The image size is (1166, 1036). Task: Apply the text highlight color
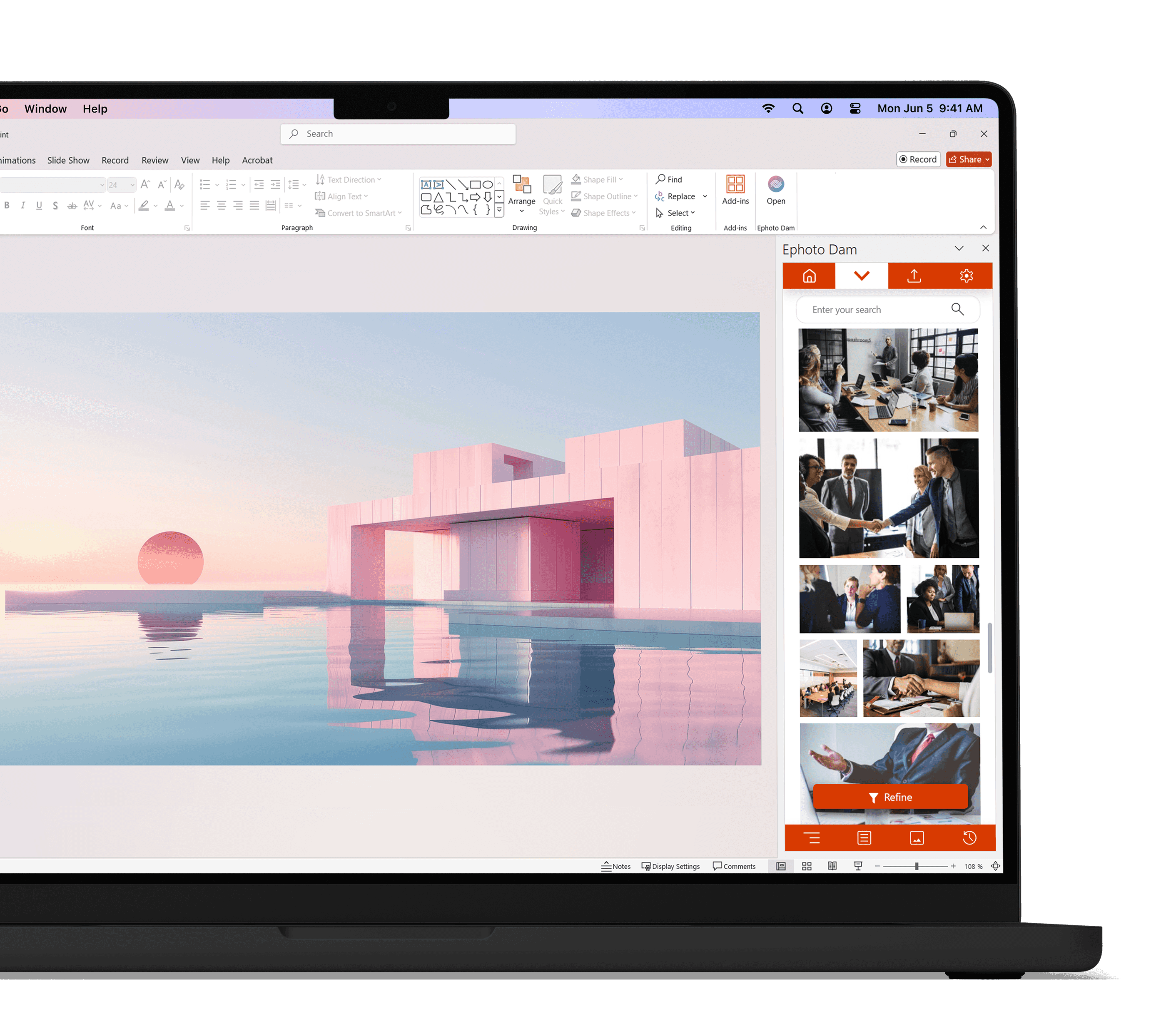click(x=144, y=206)
